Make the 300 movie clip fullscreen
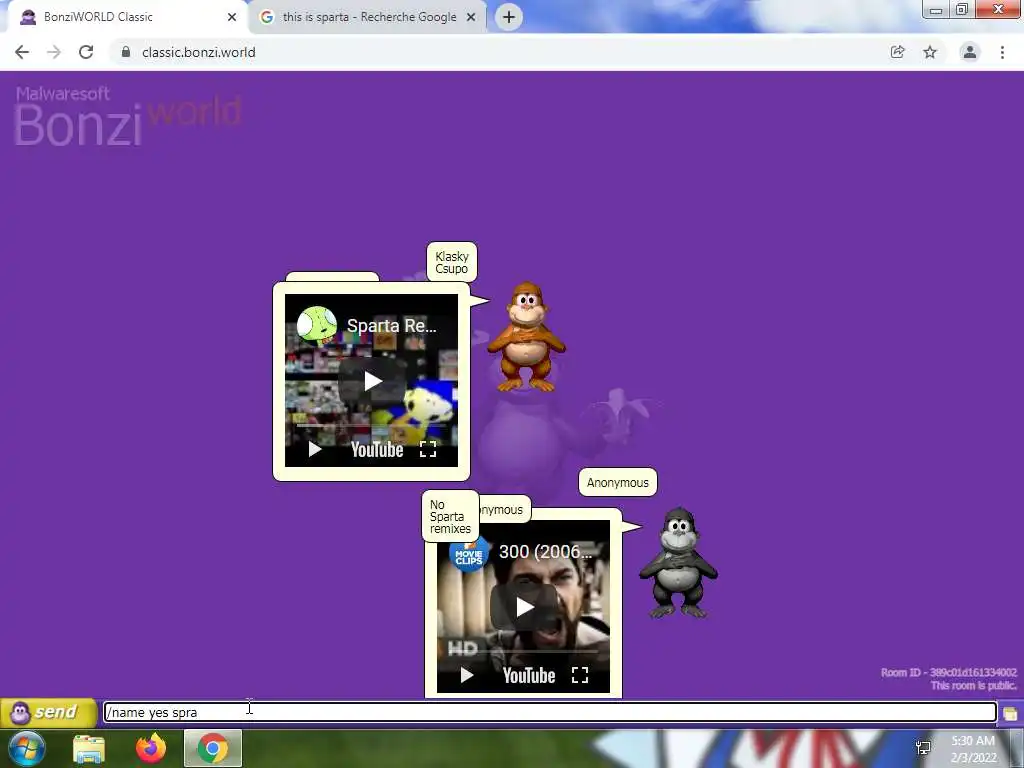1024x768 pixels. pyautogui.click(x=580, y=675)
